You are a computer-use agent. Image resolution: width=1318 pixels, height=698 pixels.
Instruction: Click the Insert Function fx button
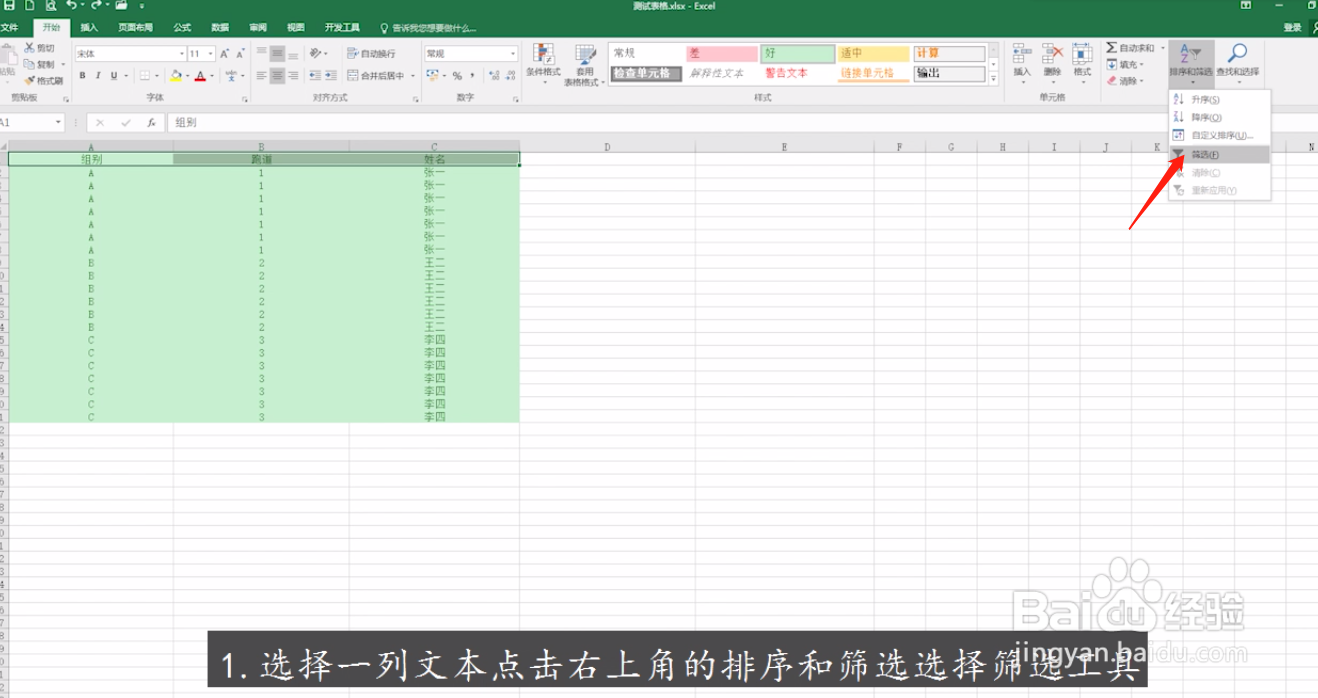tap(151, 123)
